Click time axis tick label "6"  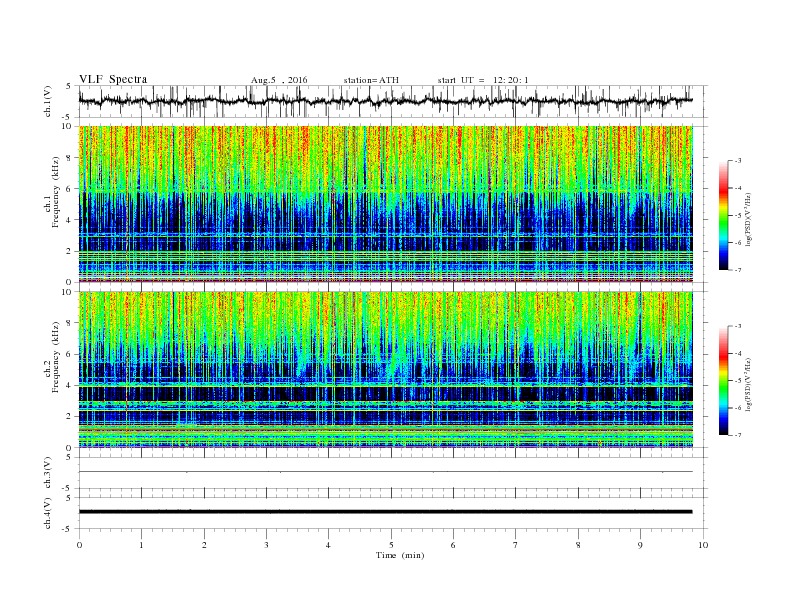[453, 545]
